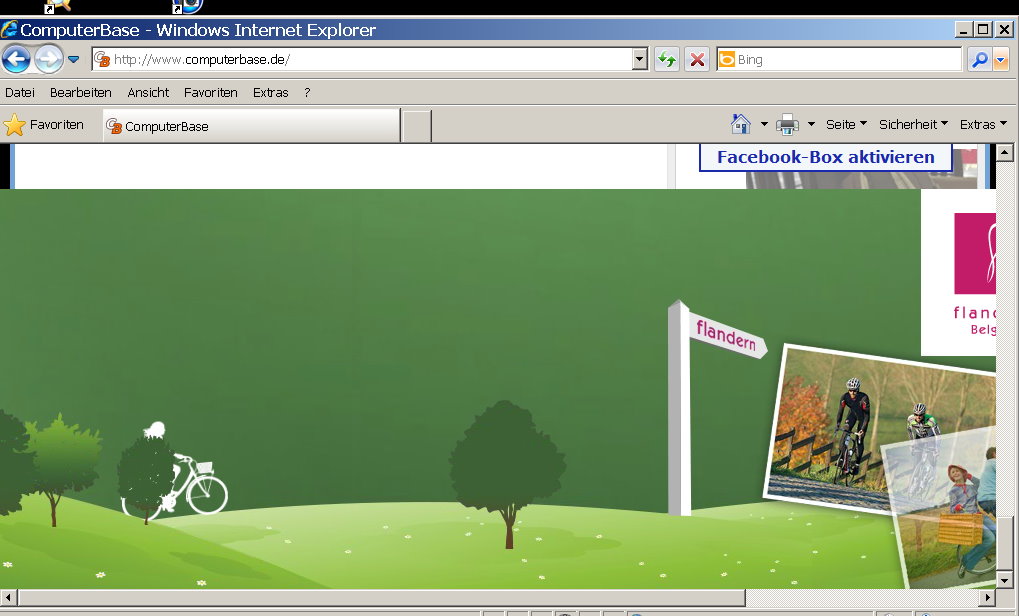The width and height of the screenshot is (1019, 616).
Task: Click the vertical scrollbar up arrow
Action: coord(1005,153)
